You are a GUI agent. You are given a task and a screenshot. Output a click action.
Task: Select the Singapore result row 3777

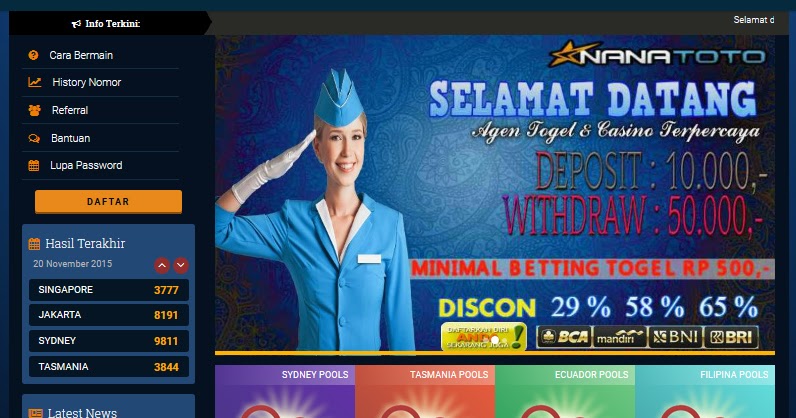109,290
